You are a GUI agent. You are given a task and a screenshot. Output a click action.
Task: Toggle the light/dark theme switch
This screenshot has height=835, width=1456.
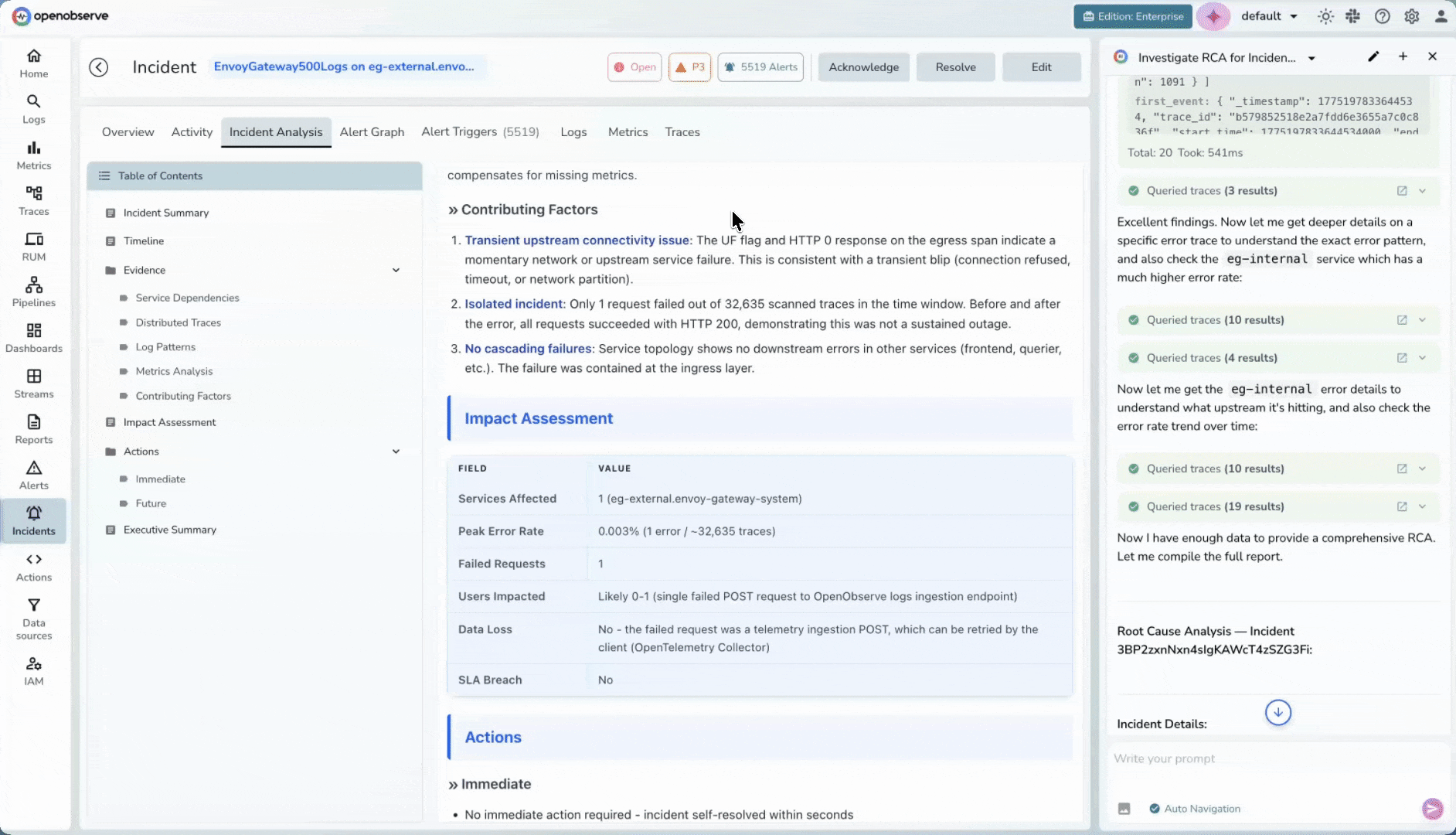click(1326, 16)
